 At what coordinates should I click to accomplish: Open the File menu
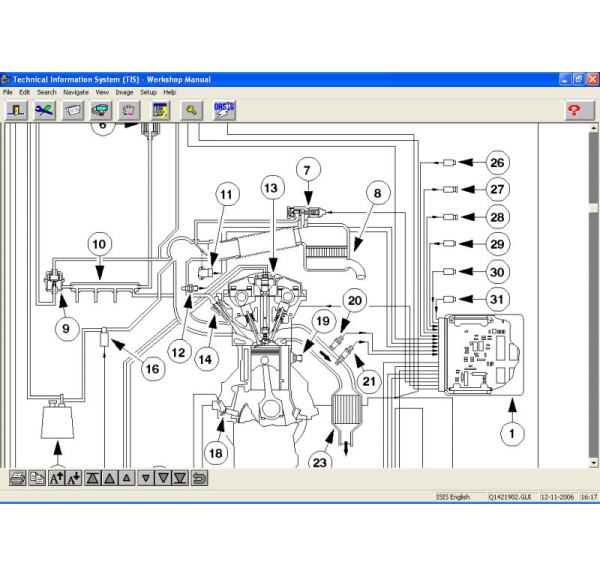8,92
